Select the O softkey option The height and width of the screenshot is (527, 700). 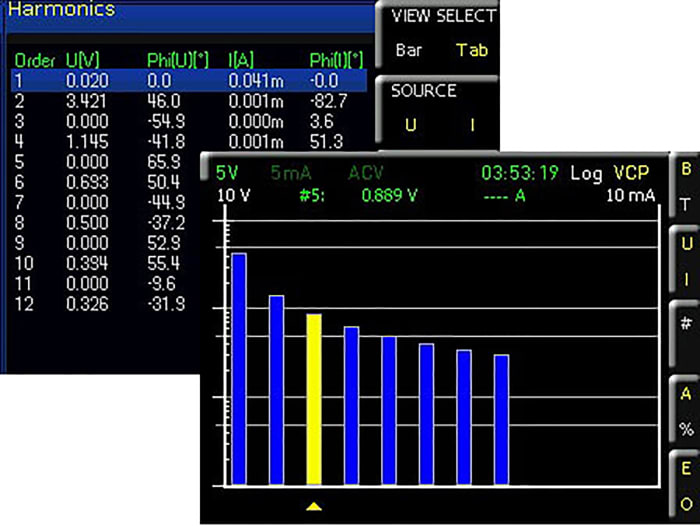(x=687, y=504)
